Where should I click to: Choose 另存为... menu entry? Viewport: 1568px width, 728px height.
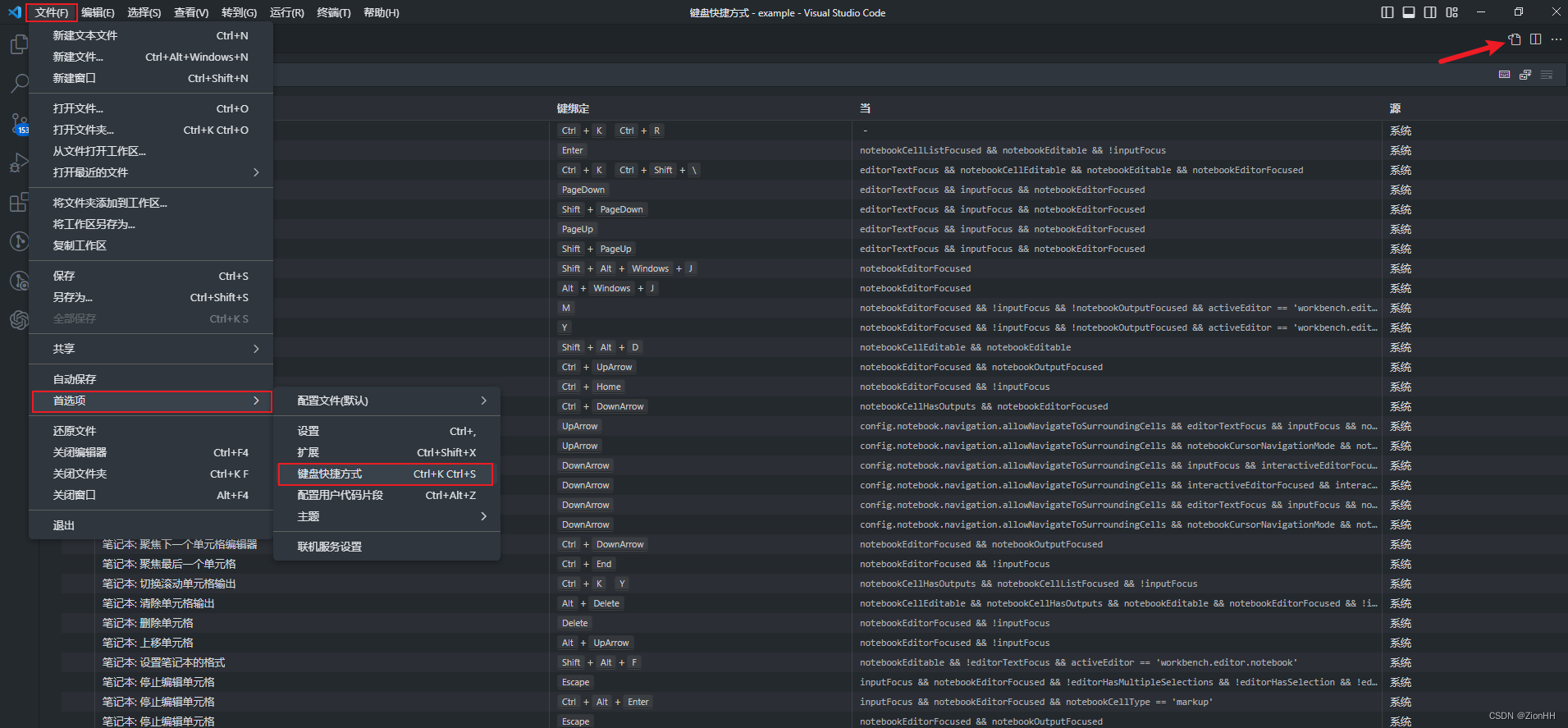151,297
